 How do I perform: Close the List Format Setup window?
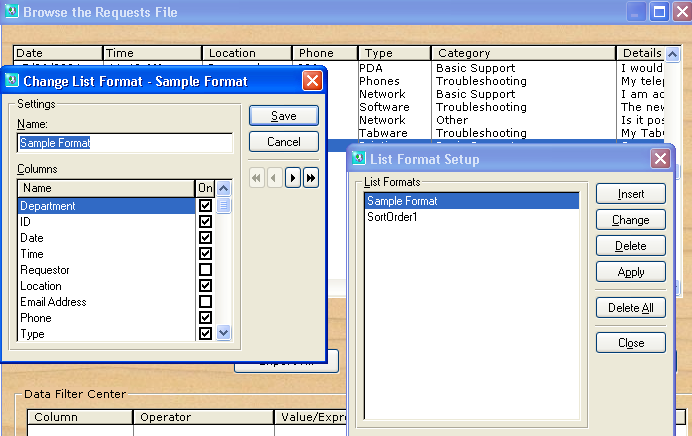(x=660, y=158)
